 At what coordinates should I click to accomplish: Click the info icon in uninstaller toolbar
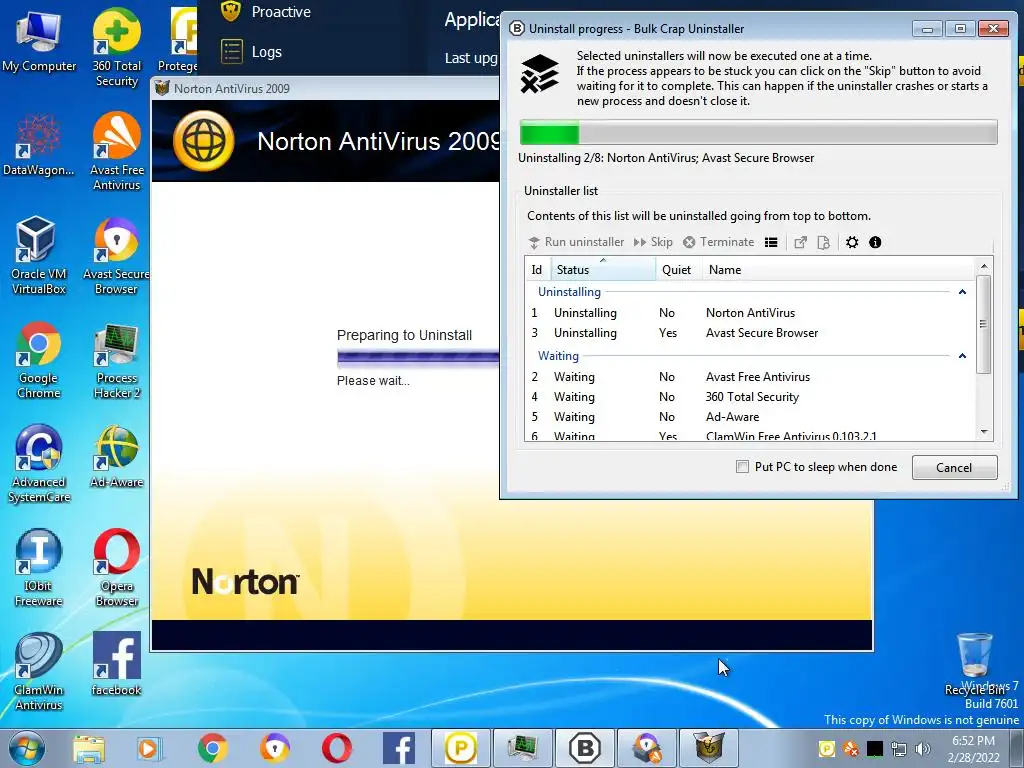coord(875,242)
